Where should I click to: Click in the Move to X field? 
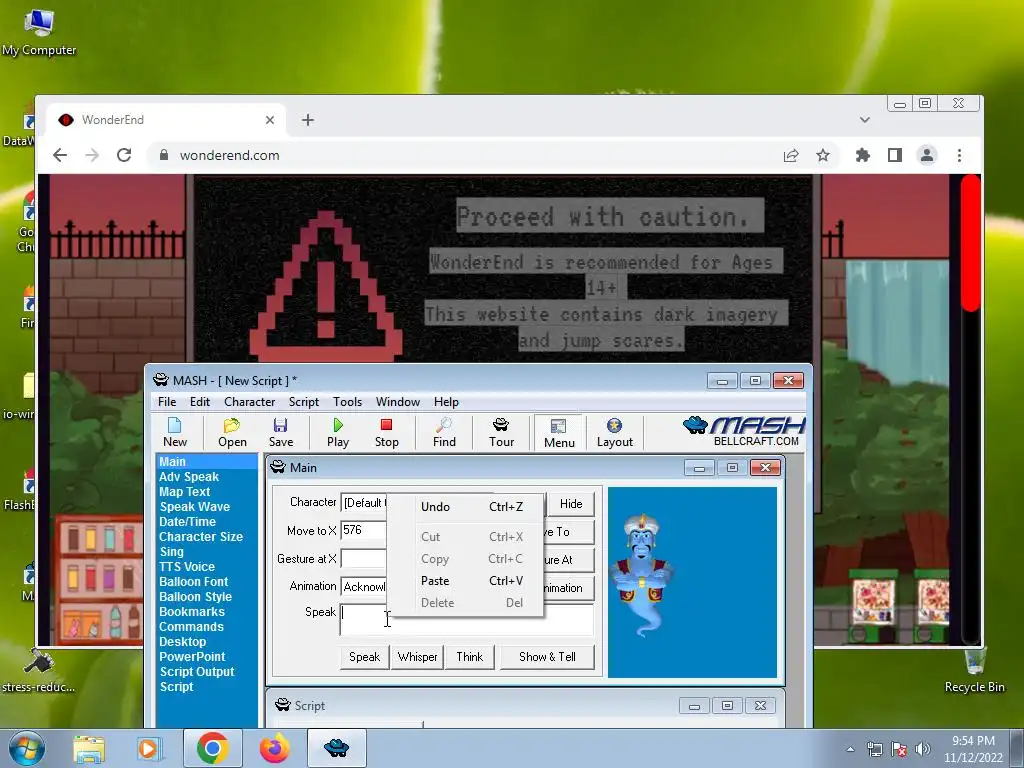pos(364,530)
